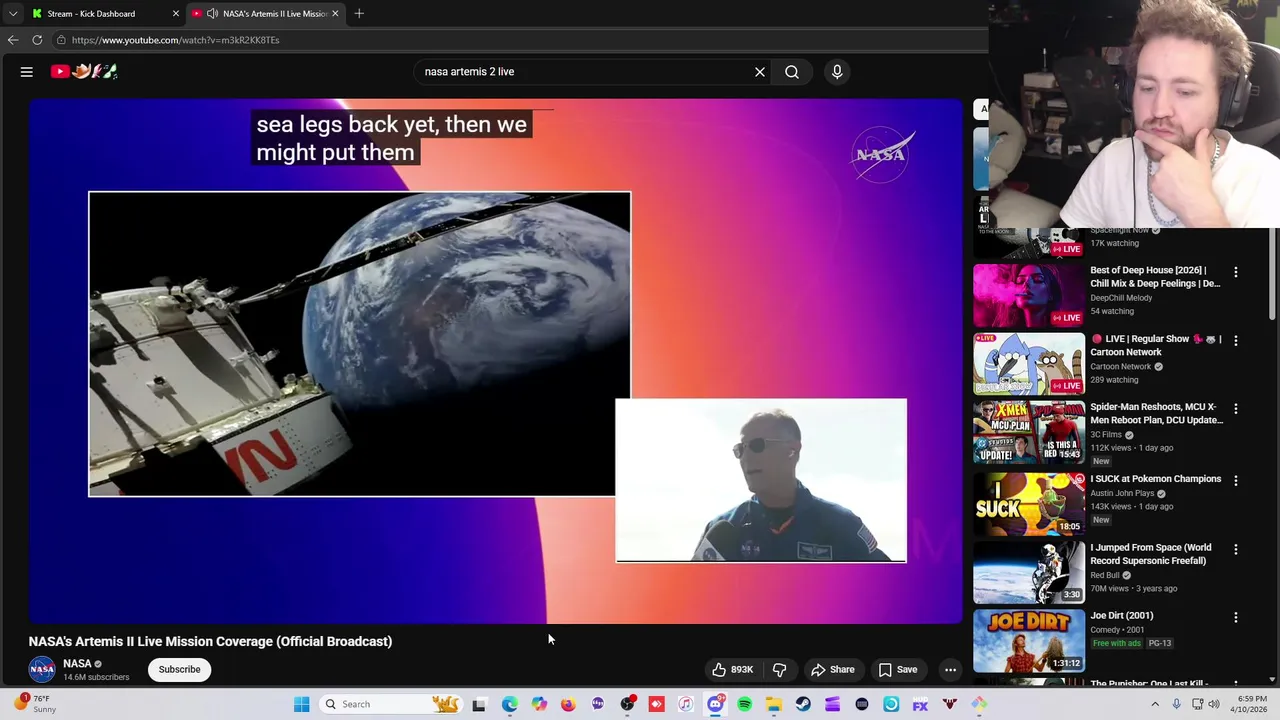Open Microsoft Edge from taskbar
The image size is (1280, 720).
[x=510, y=705]
